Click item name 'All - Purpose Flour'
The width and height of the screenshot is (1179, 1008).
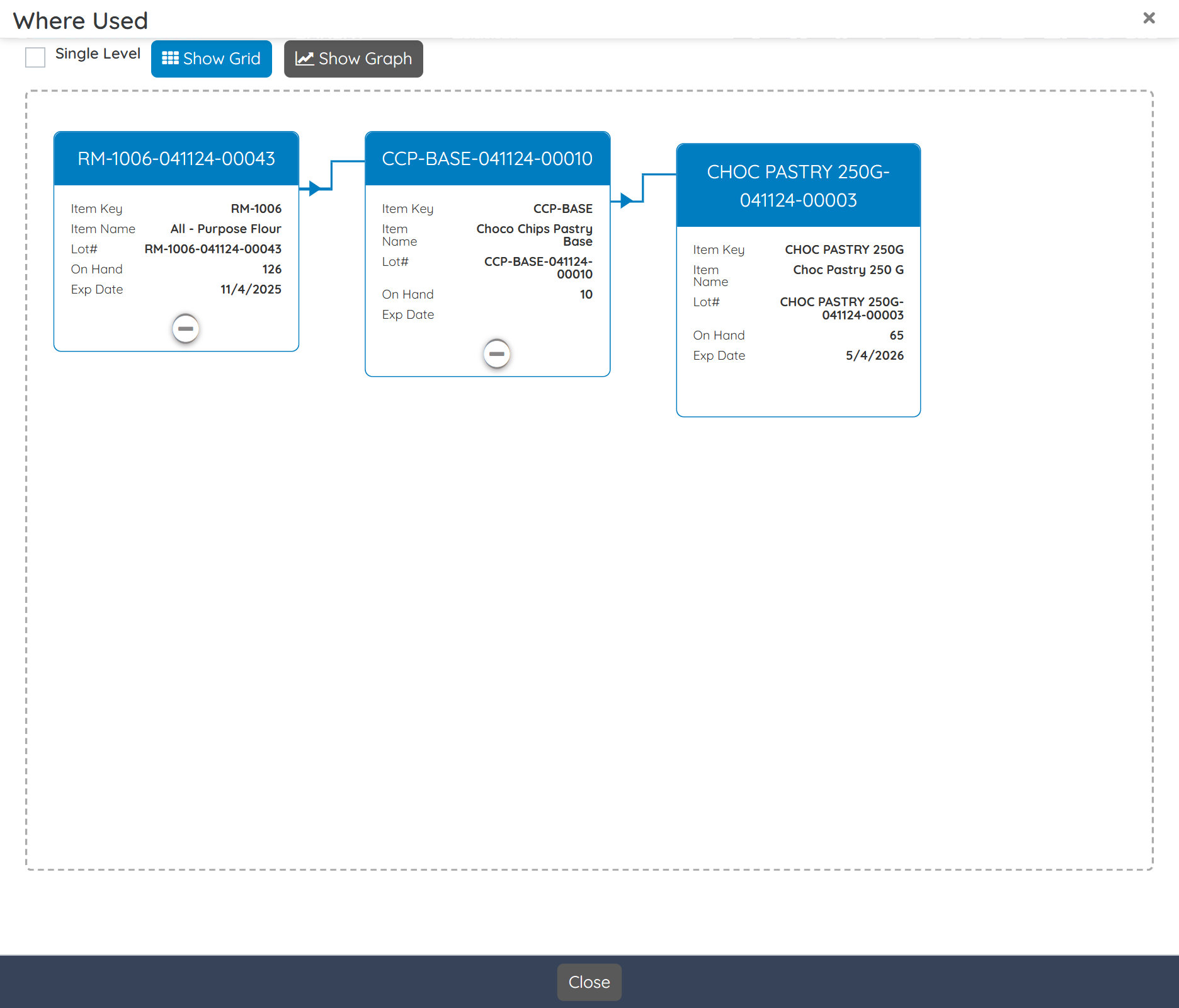(x=226, y=229)
